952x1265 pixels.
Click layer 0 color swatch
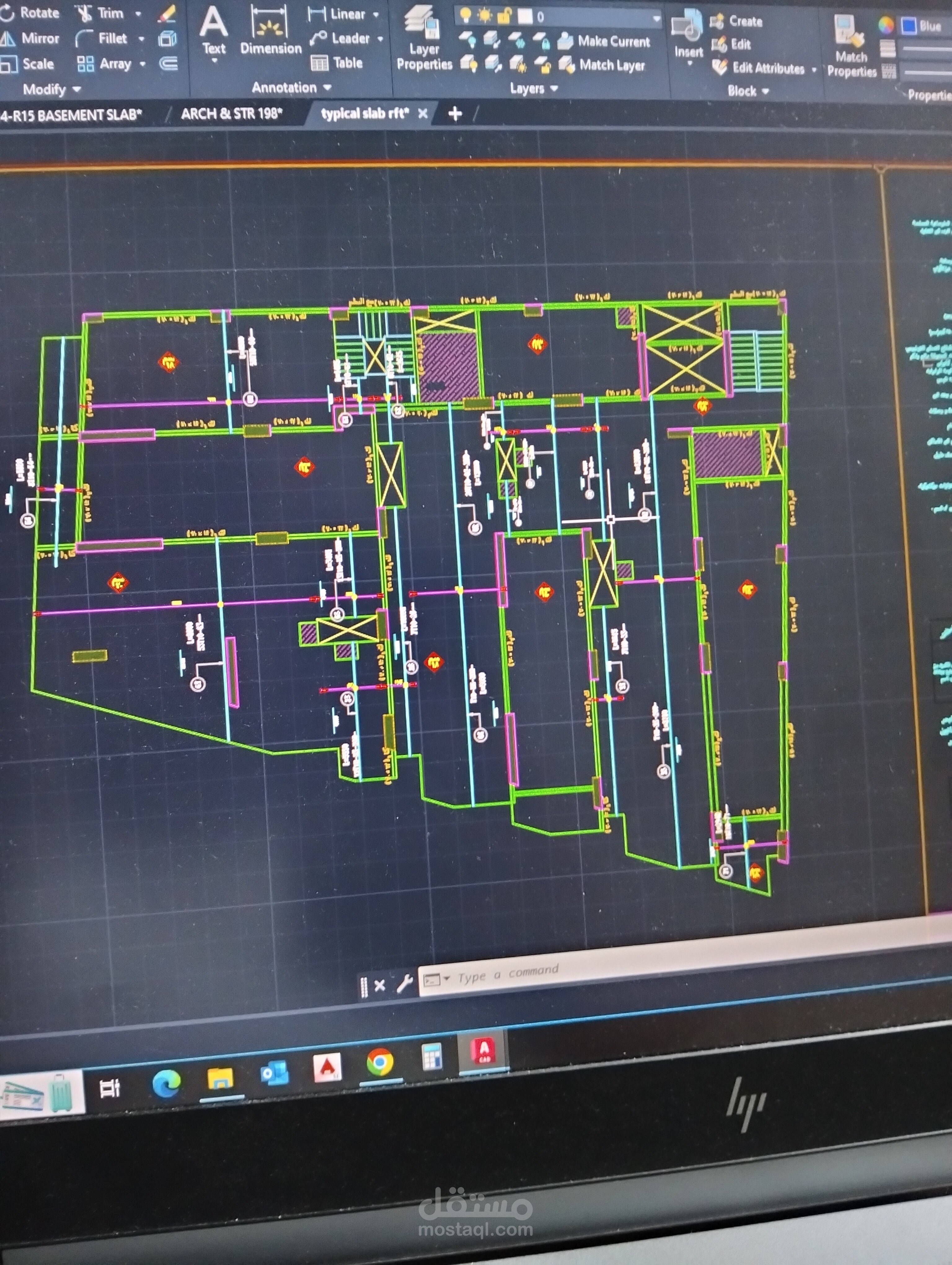[525, 16]
